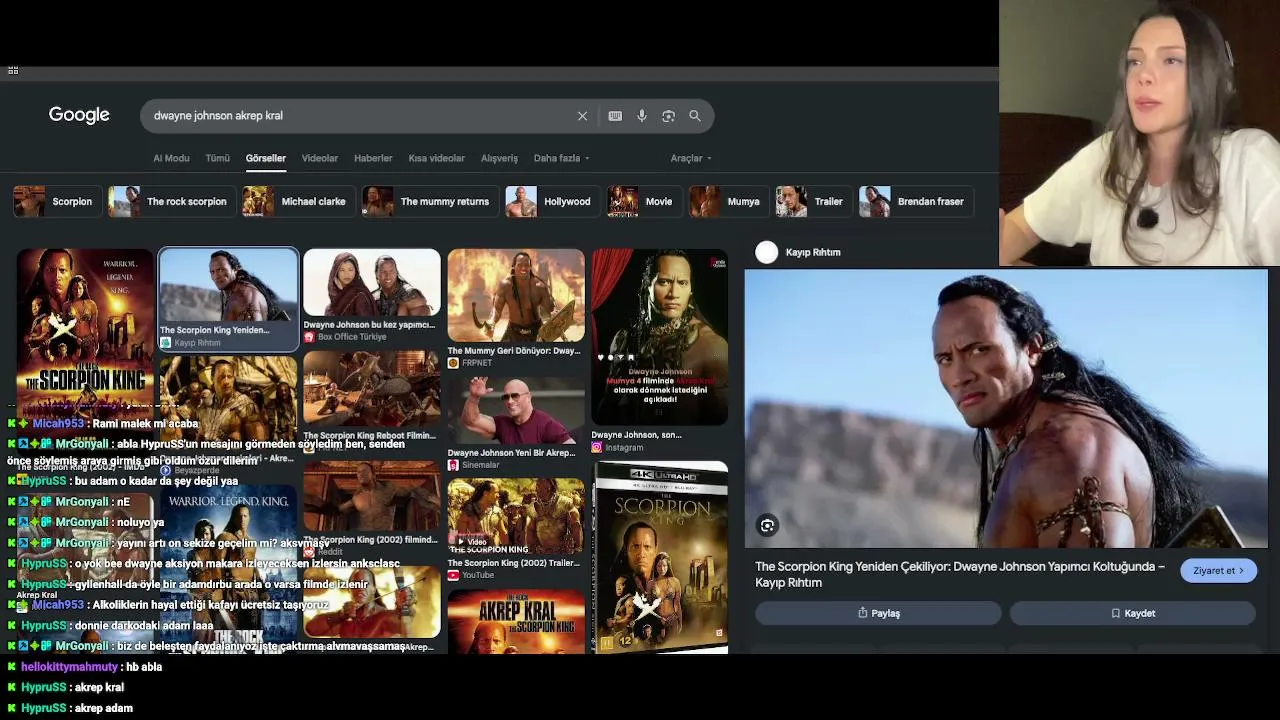Select the Görseller tab
The width and height of the screenshot is (1280, 720).
pos(266,158)
